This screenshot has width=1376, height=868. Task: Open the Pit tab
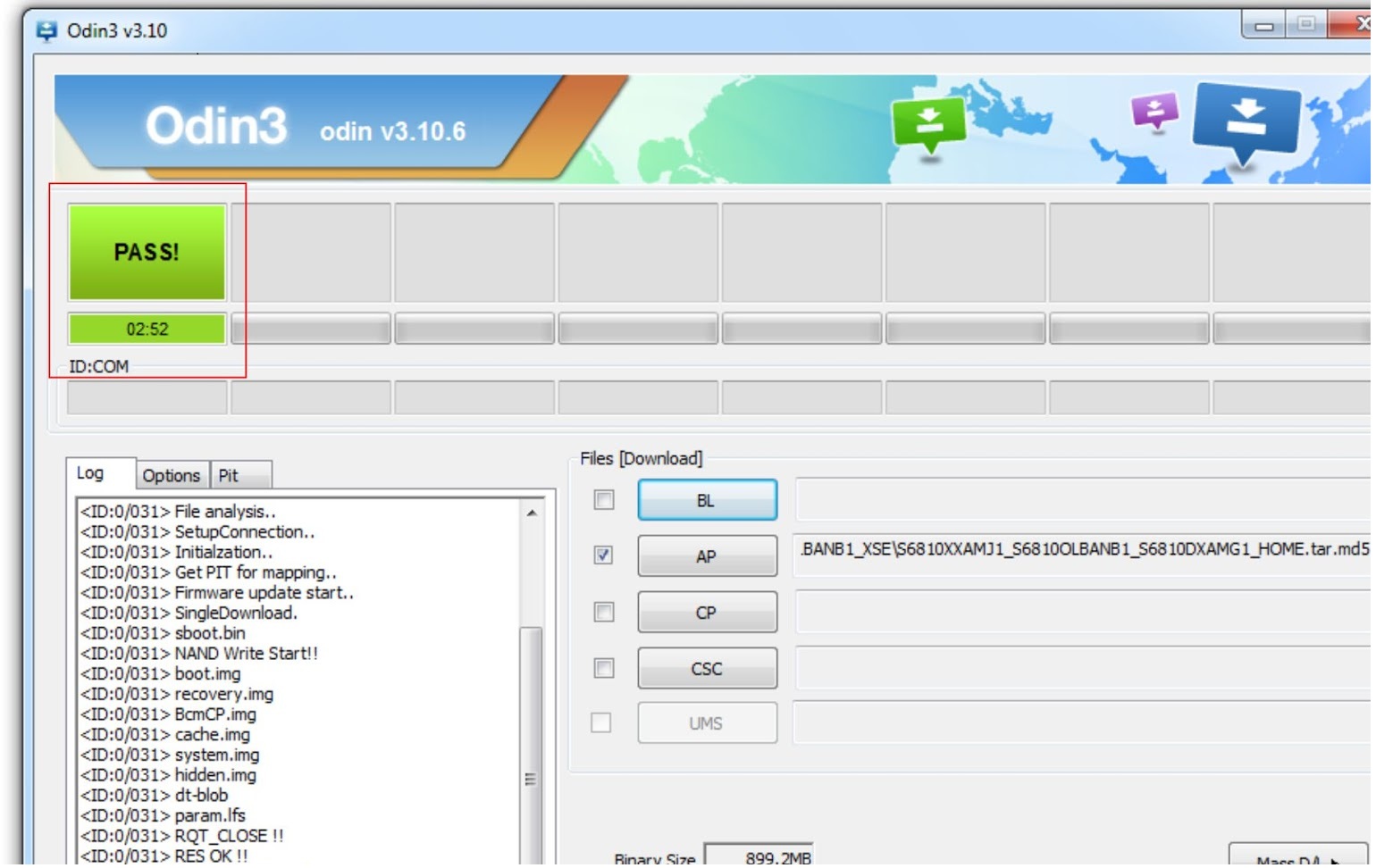point(240,476)
